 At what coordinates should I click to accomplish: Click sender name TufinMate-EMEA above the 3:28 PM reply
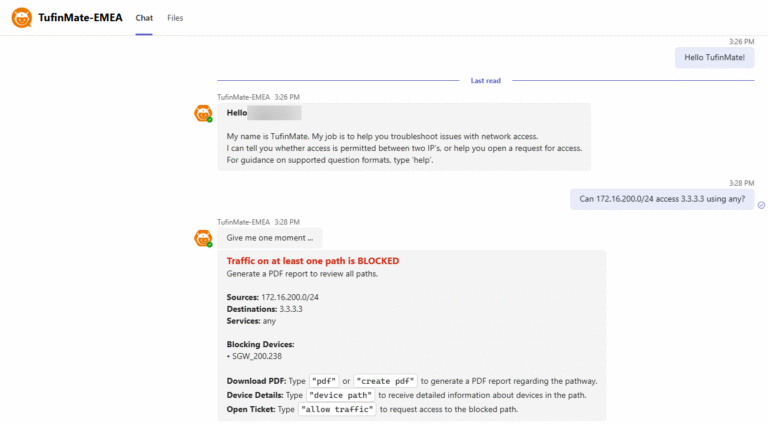[x=243, y=222]
